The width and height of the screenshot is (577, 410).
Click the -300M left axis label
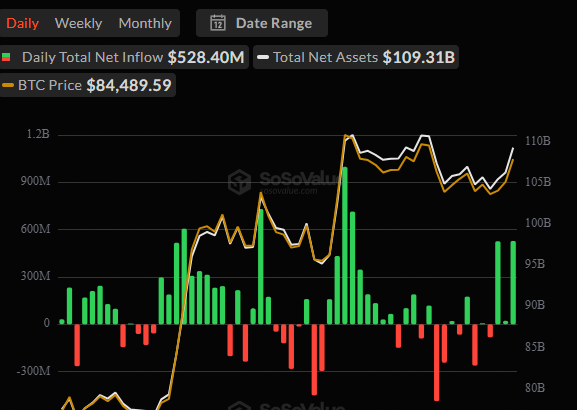pos(33,371)
